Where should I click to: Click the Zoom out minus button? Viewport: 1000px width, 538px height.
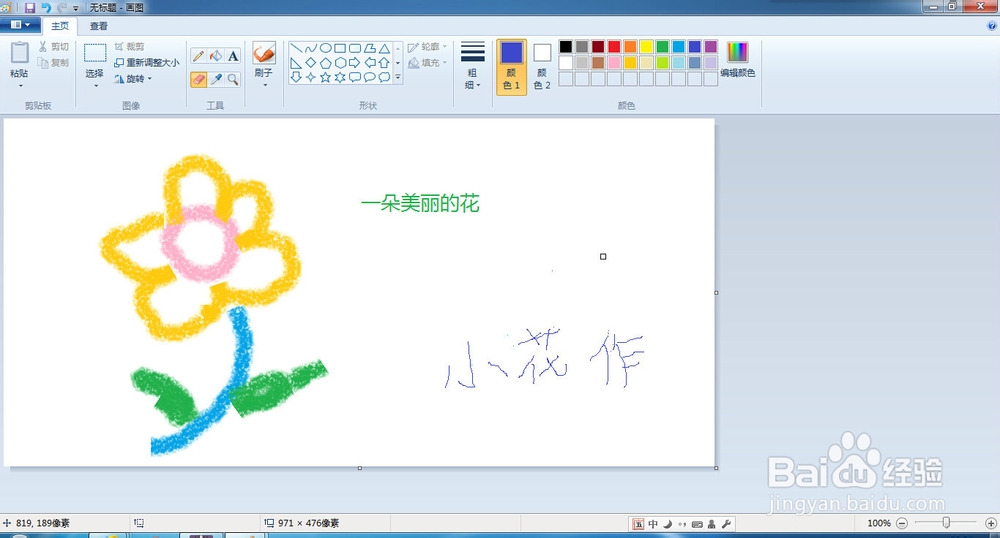coord(902,523)
